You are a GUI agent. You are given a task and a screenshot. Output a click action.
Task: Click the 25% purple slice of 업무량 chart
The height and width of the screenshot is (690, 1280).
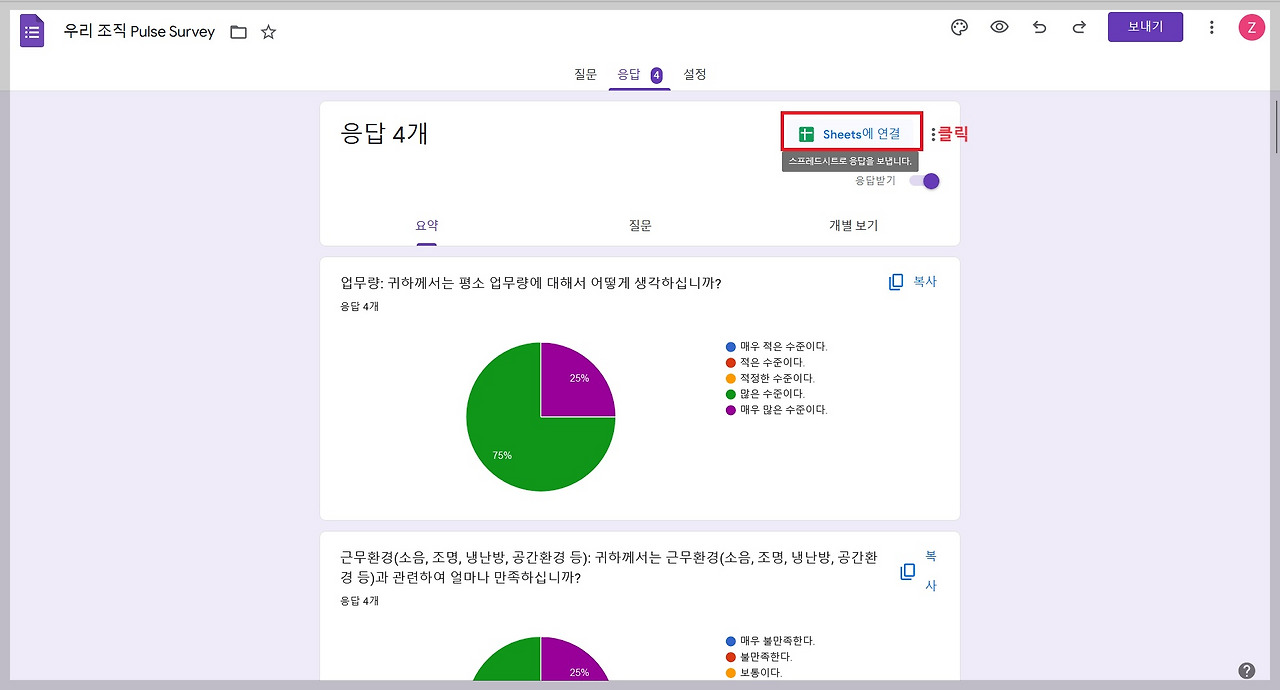pyautogui.click(x=577, y=378)
